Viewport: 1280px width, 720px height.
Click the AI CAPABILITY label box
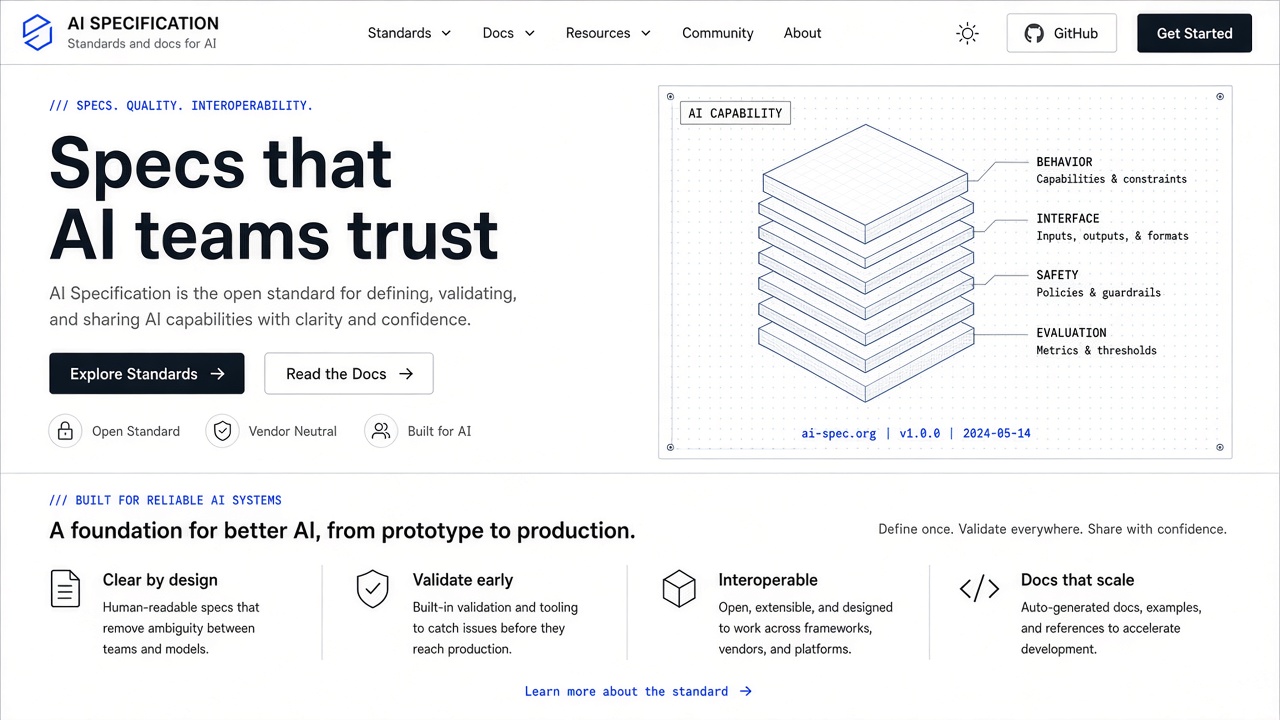735,113
